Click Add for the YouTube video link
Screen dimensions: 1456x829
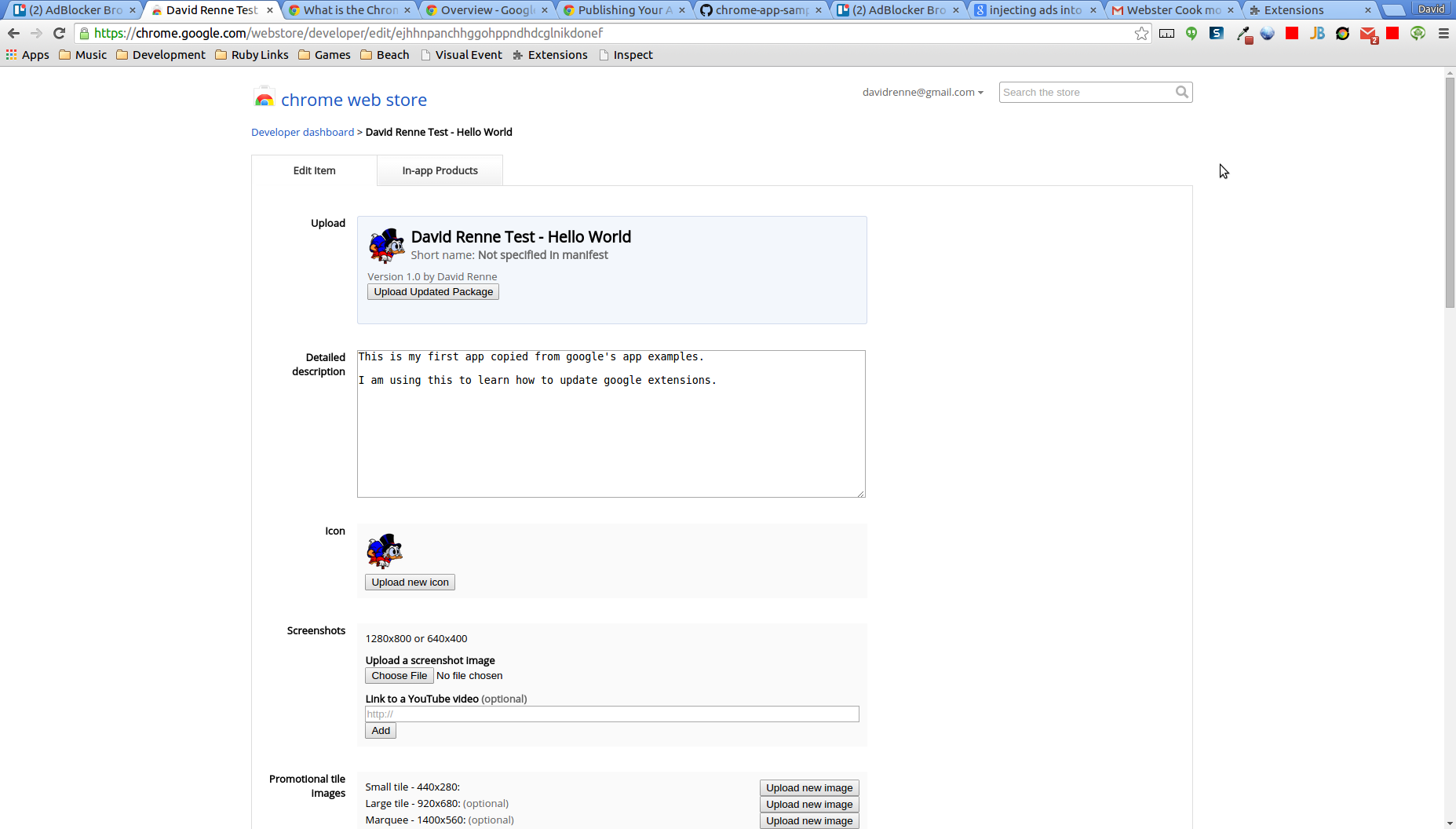pos(381,730)
